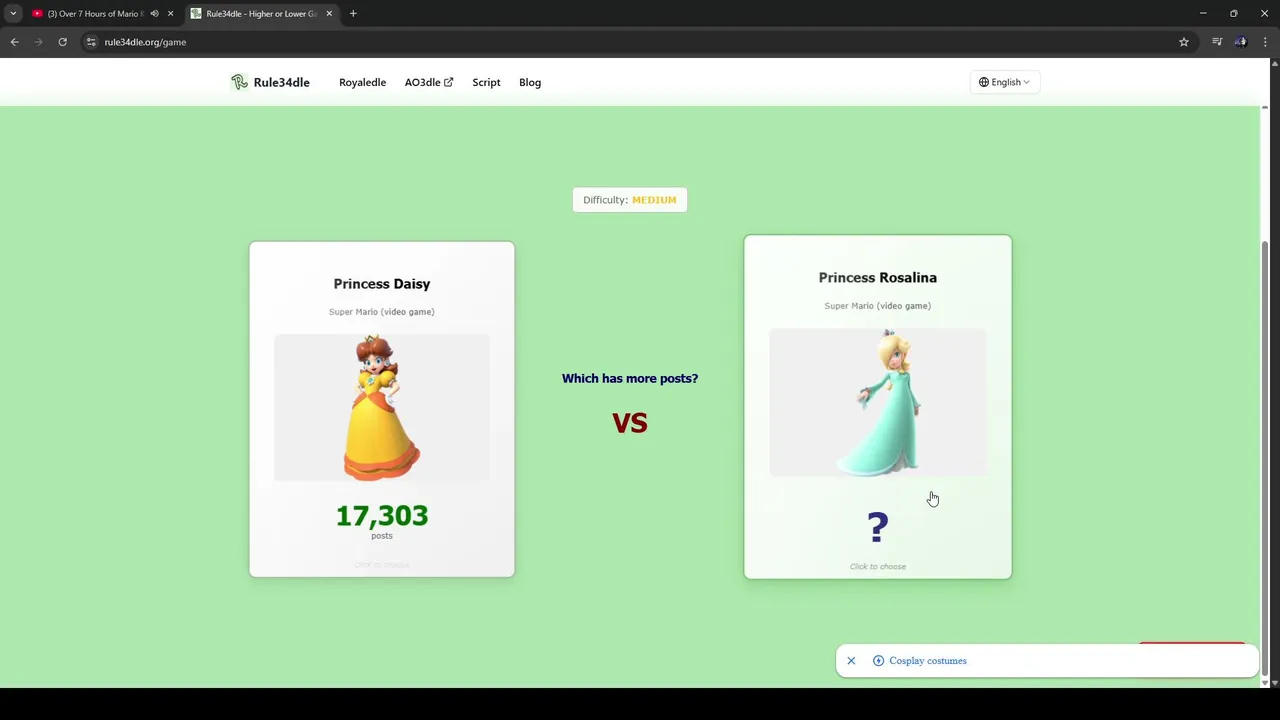Expand the tab search dropdown arrow

(x=13, y=14)
